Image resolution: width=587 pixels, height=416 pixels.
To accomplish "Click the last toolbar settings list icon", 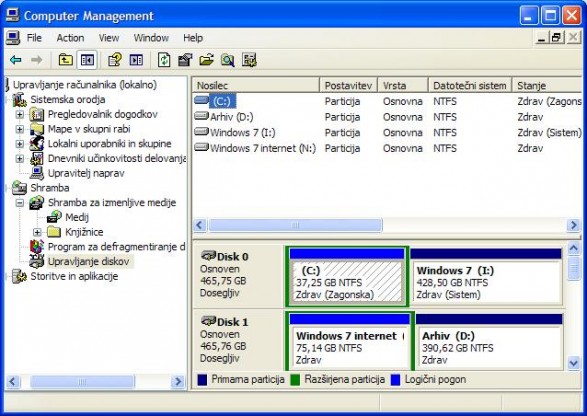I will tap(249, 60).
